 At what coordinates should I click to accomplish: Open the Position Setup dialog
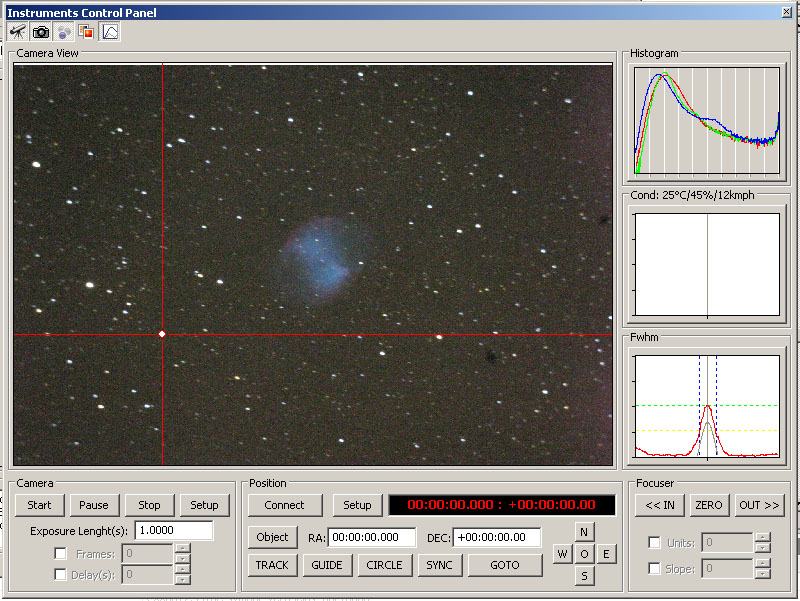pos(357,505)
